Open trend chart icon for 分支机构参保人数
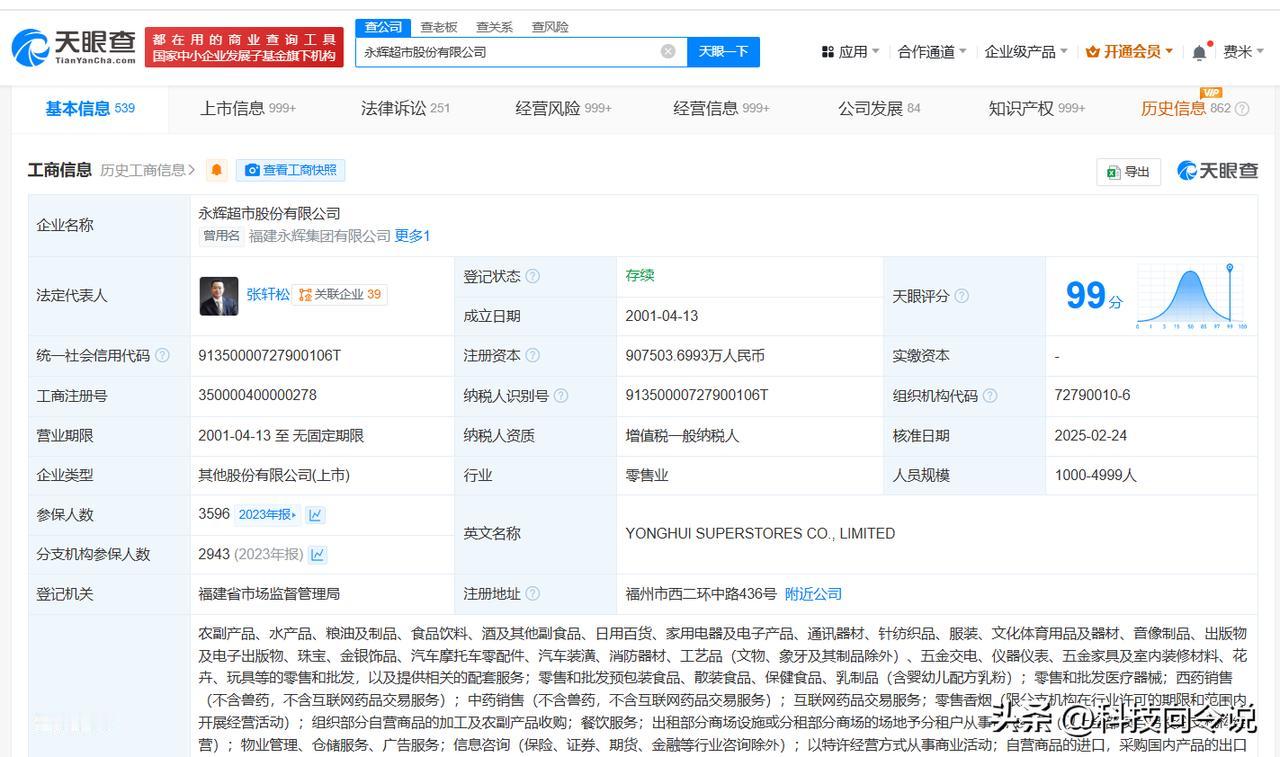Viewport: 1280px width, 757px height. click(318, 554)
